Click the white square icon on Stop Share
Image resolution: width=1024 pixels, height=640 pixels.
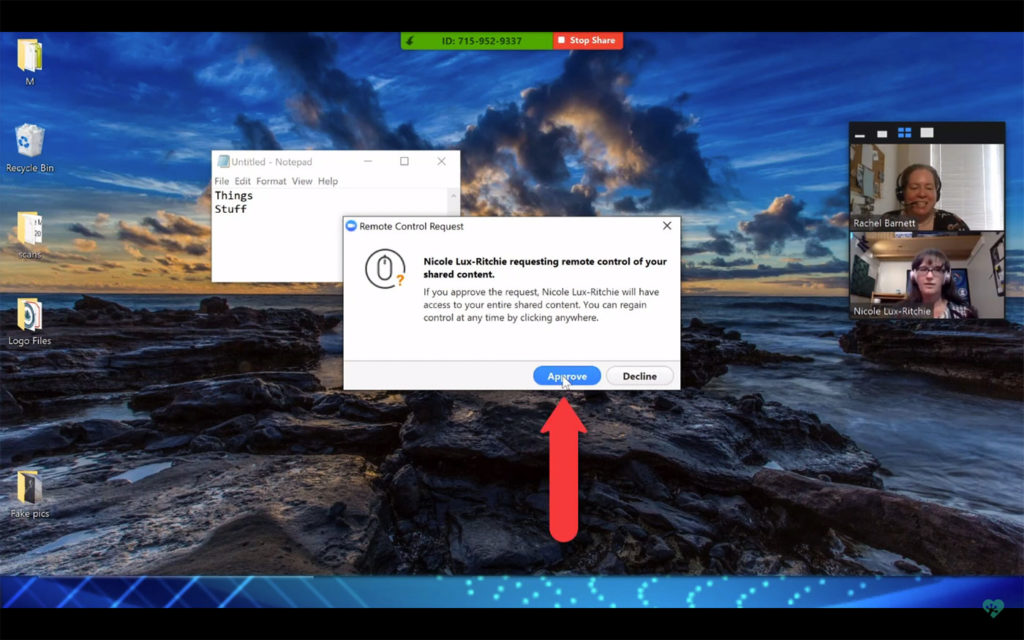560,40
